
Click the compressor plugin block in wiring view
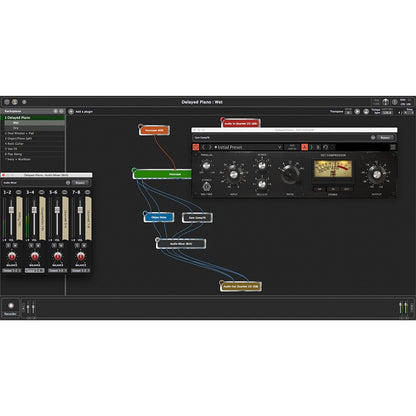[197, 218]
